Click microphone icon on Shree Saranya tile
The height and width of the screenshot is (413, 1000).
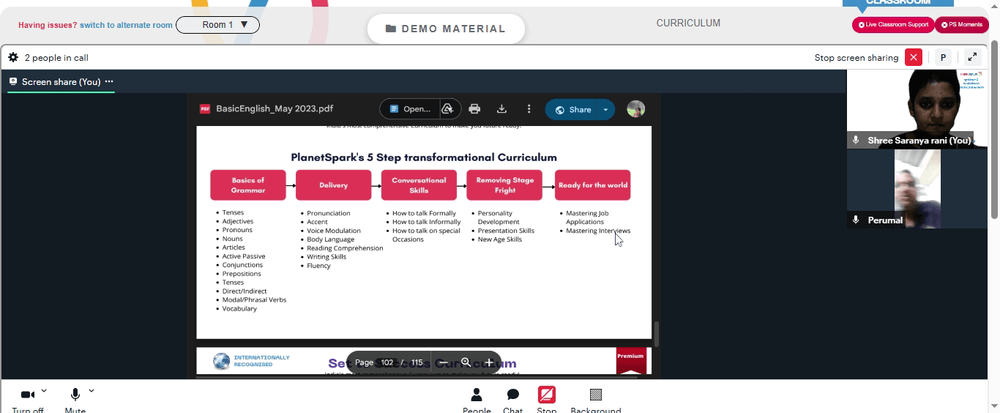(856, 140)
